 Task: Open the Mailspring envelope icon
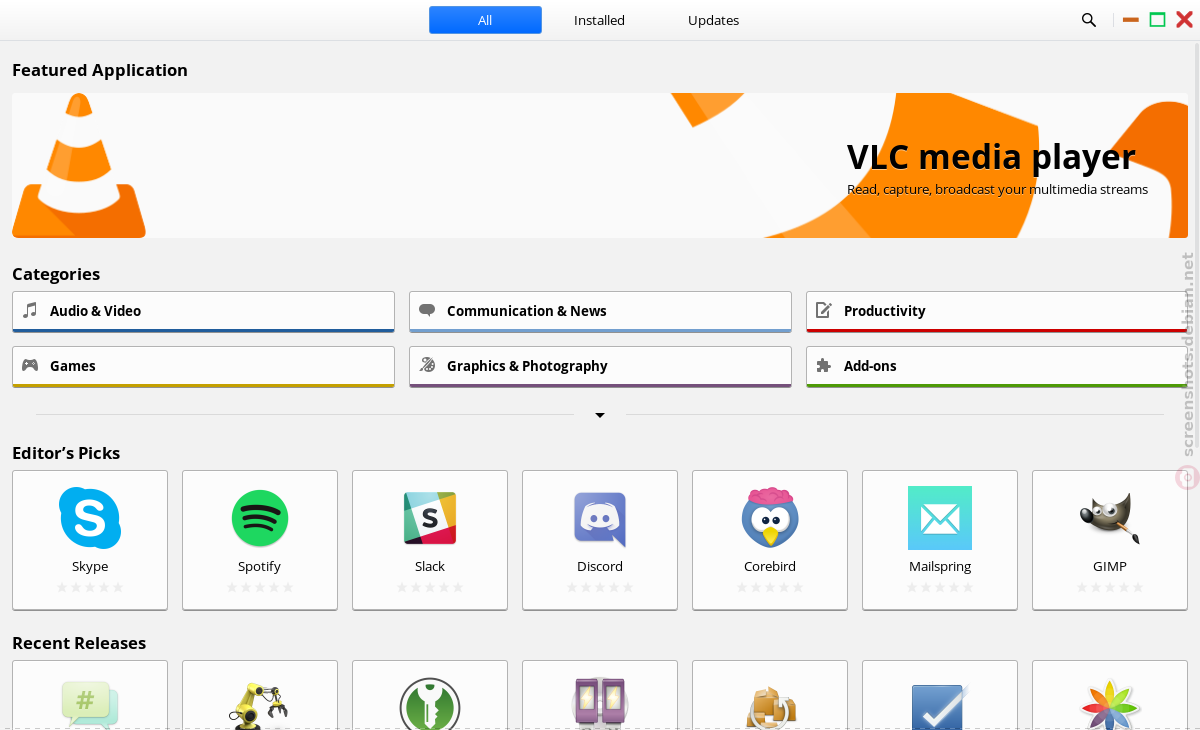click(x=940, y=518)
